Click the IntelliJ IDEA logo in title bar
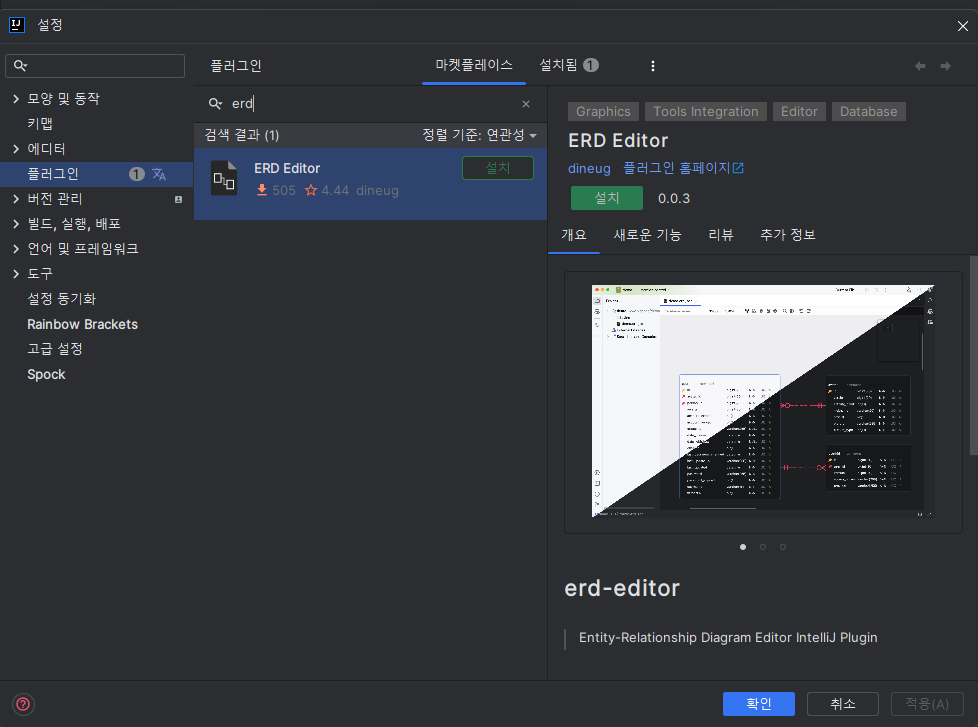Image resolution: width=978 pixels, height=727 pixels. click(x=16, y=25)
